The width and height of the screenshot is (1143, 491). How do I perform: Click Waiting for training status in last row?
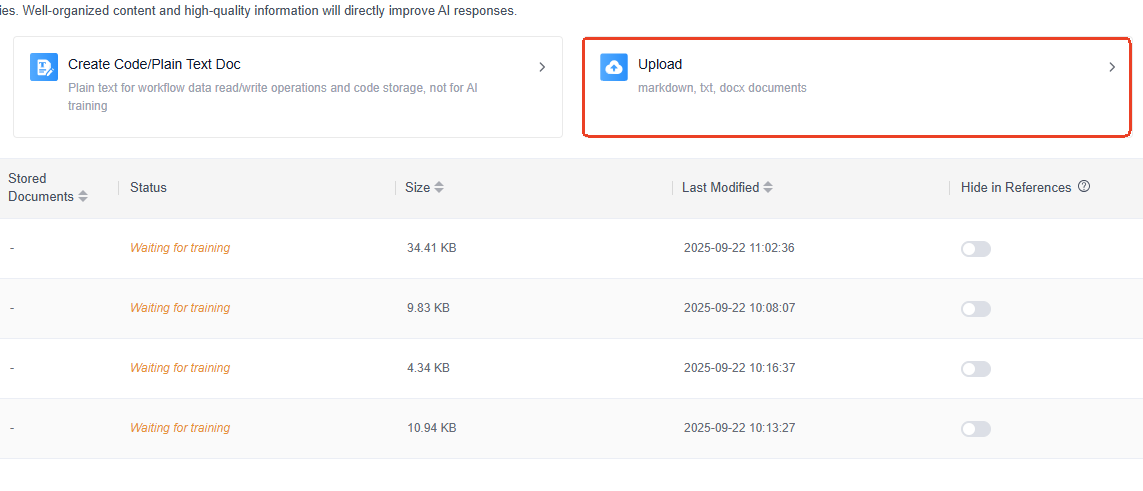coord(180,428)
